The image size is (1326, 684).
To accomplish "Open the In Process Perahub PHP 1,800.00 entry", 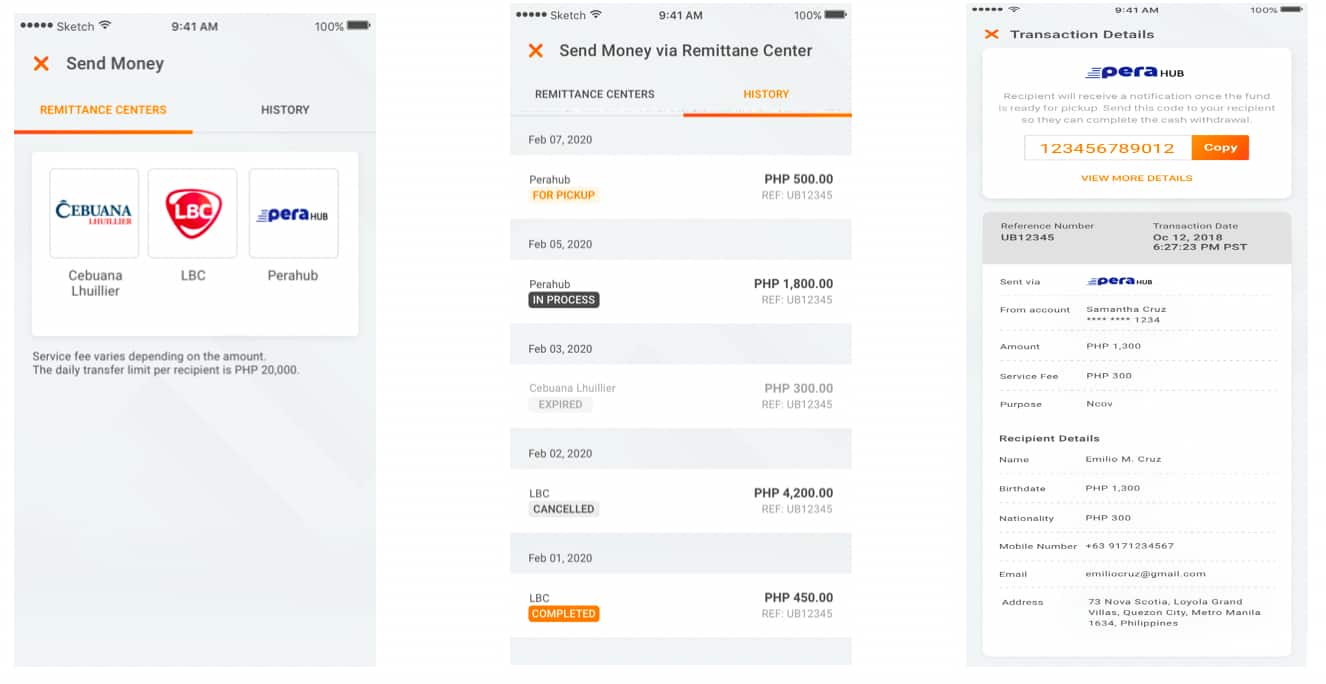I will pos(681,292).
